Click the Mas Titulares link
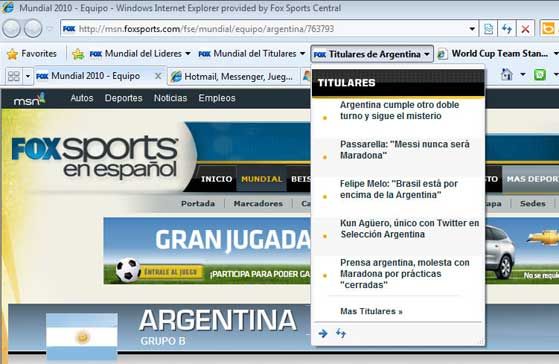Viewport: 559px width, 364px height. (x=371, y=311)
